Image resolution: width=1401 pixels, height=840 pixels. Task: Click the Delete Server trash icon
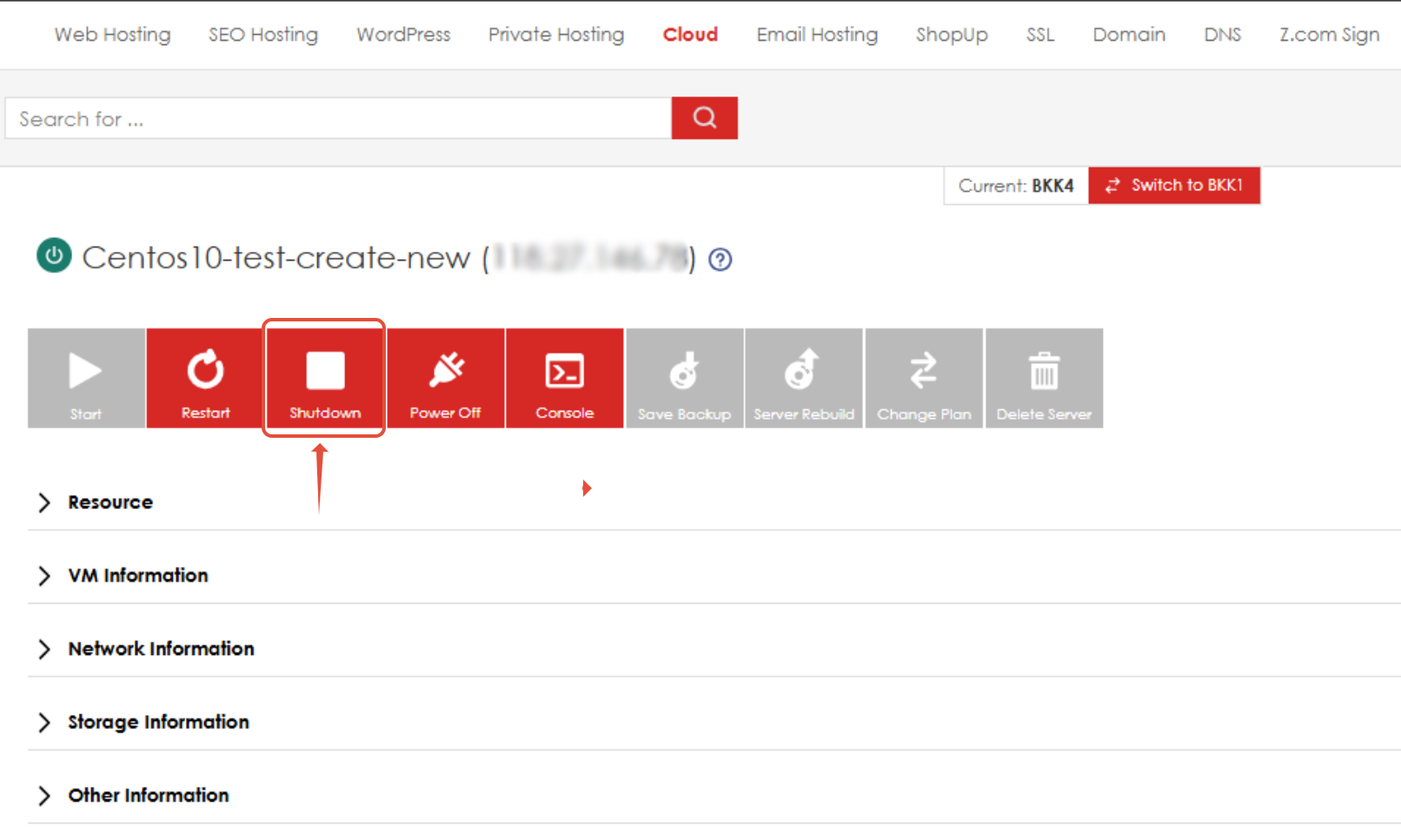[1044, 371]
